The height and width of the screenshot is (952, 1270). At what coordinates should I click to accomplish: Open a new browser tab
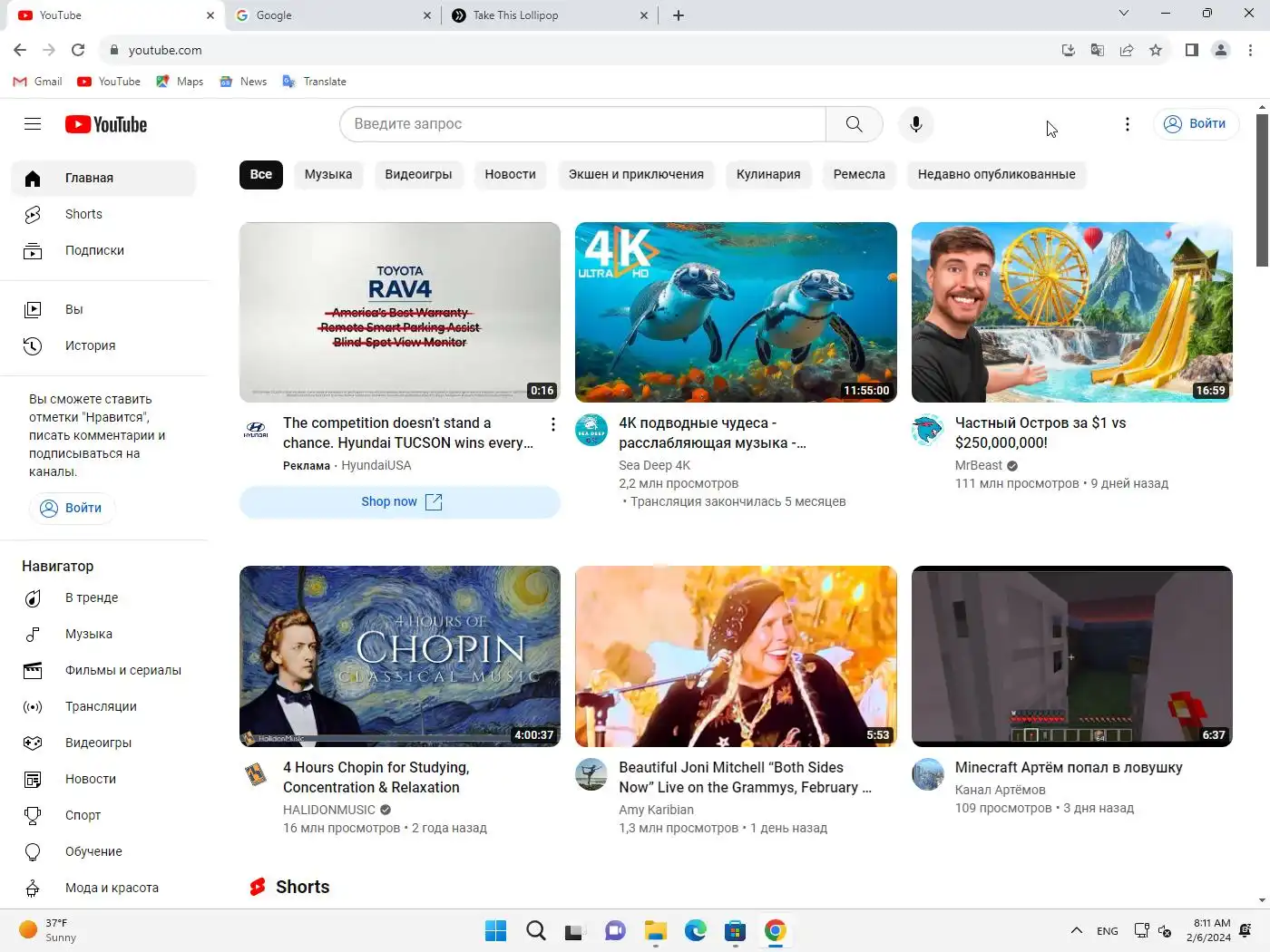click(x=679, y=15)
